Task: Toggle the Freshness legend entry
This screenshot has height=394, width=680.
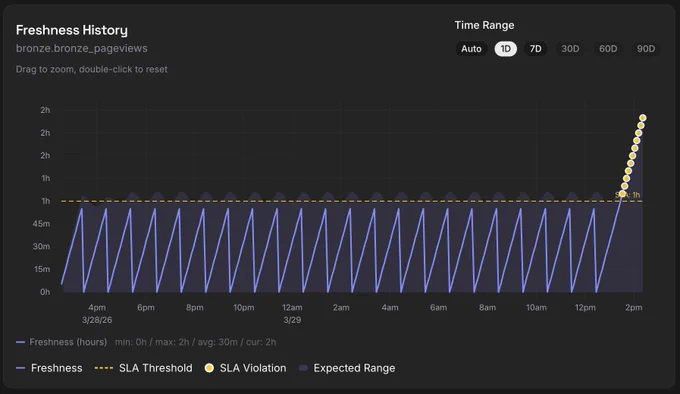Action: pos(49,368)
